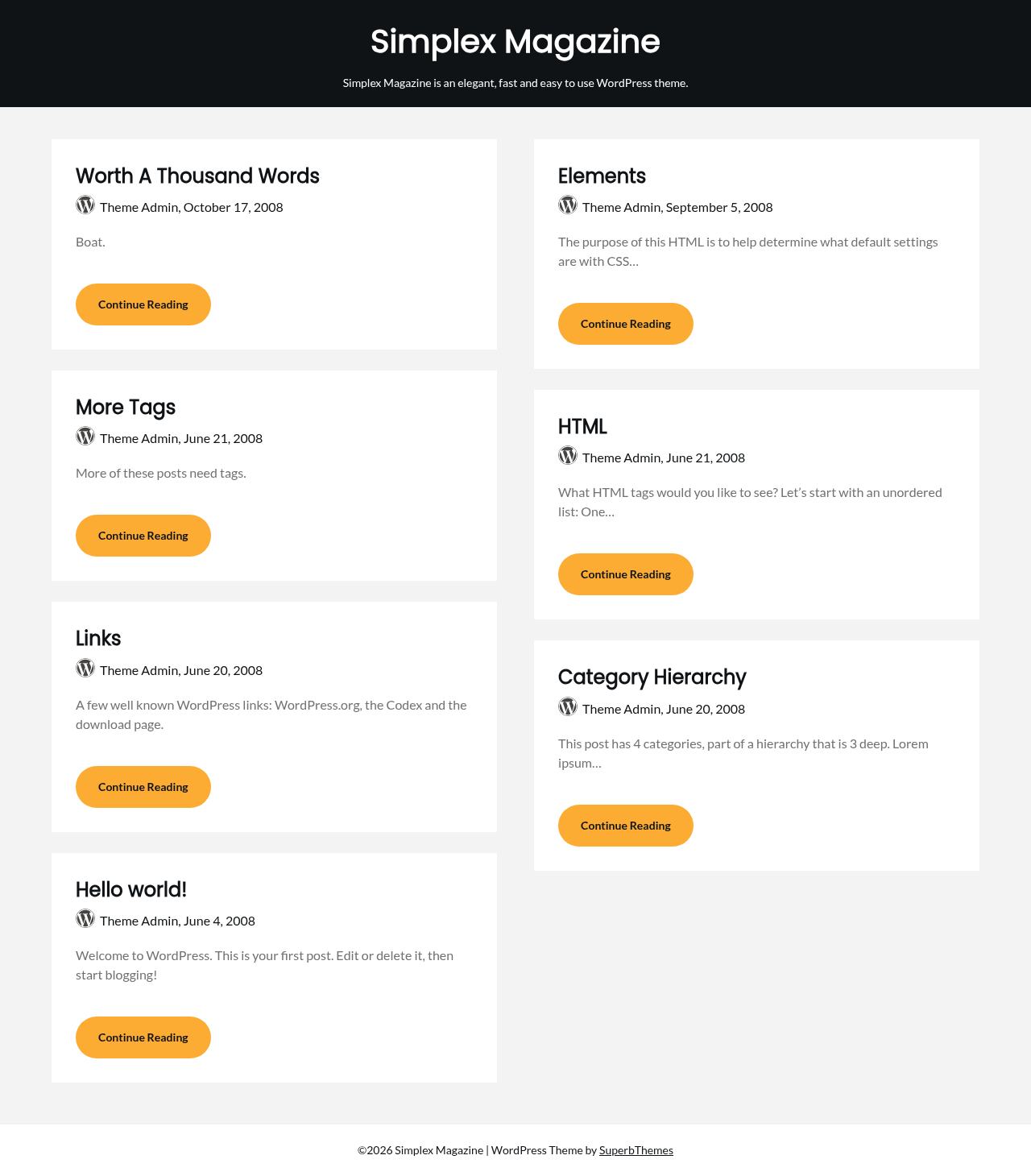Click 'Theme Admin, October 17, 2008' byline
1031x1176 pixels.
tap(192, 207)
